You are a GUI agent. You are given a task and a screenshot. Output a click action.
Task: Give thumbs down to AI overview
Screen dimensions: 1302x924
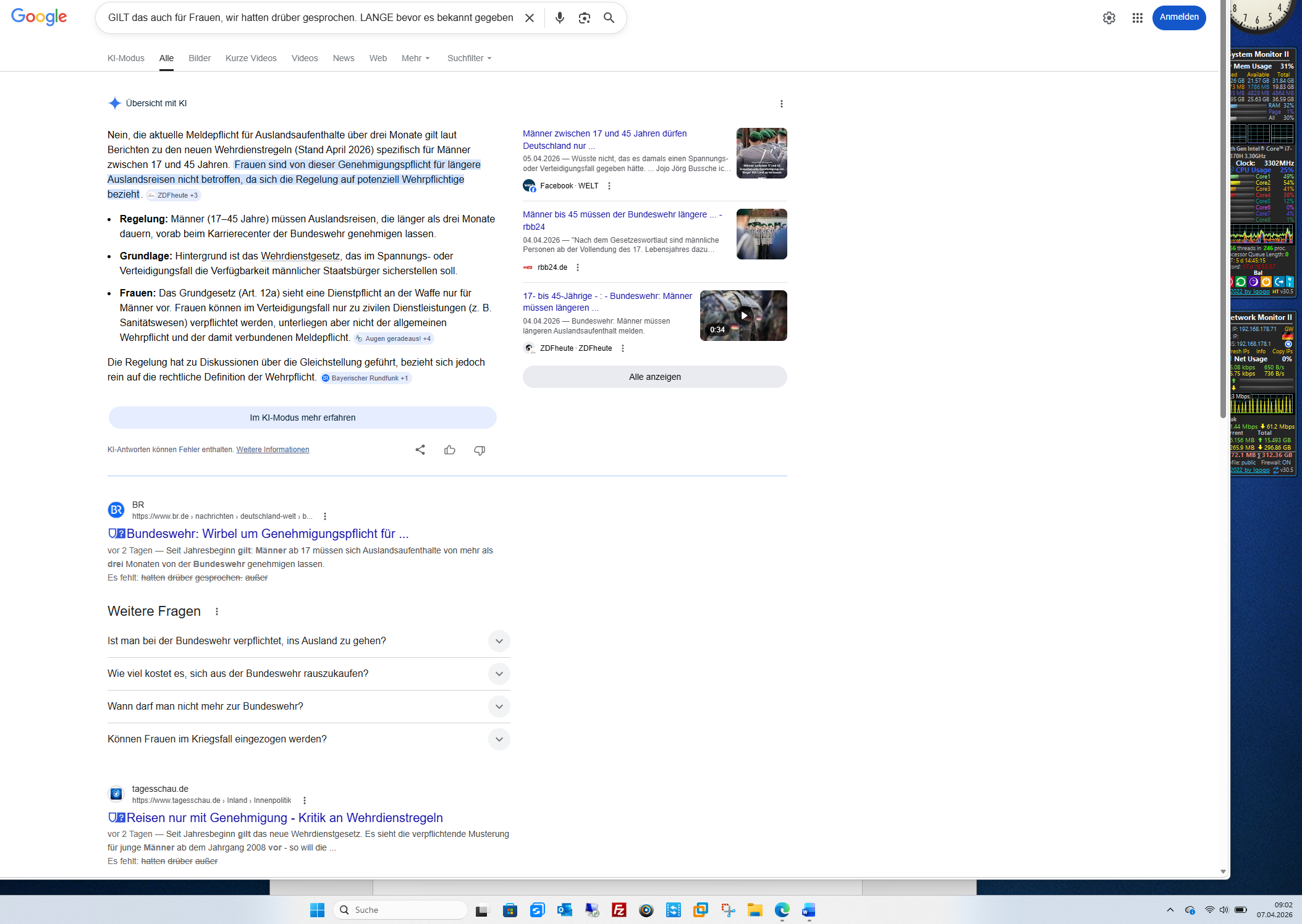[x=480, y=450]
